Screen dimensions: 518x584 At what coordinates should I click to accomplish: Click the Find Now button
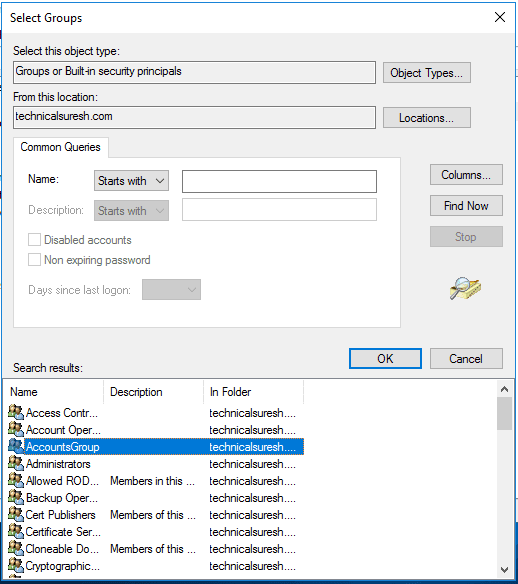[x=466, y=206]
